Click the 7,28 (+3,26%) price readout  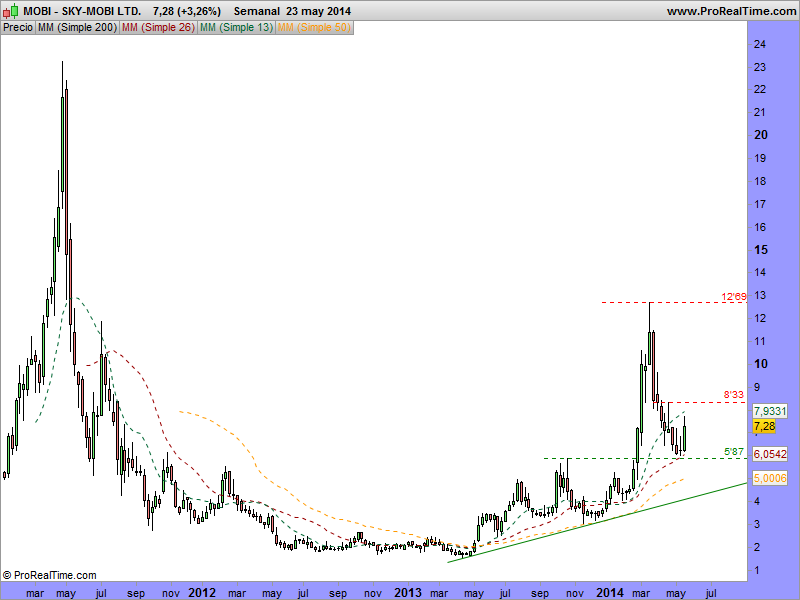click(187, 11)
